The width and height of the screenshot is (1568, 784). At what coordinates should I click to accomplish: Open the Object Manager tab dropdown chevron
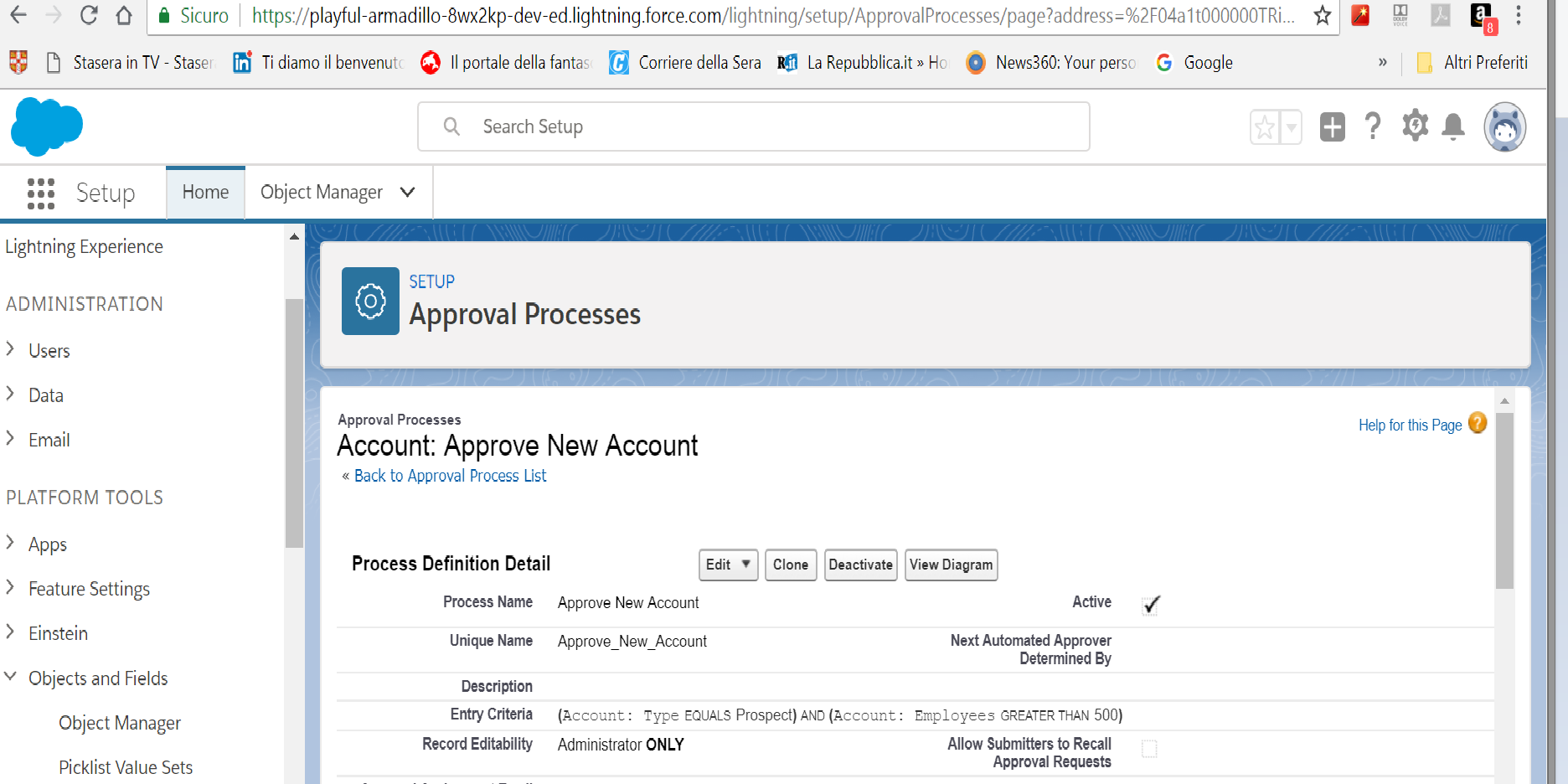coord(408,192)
